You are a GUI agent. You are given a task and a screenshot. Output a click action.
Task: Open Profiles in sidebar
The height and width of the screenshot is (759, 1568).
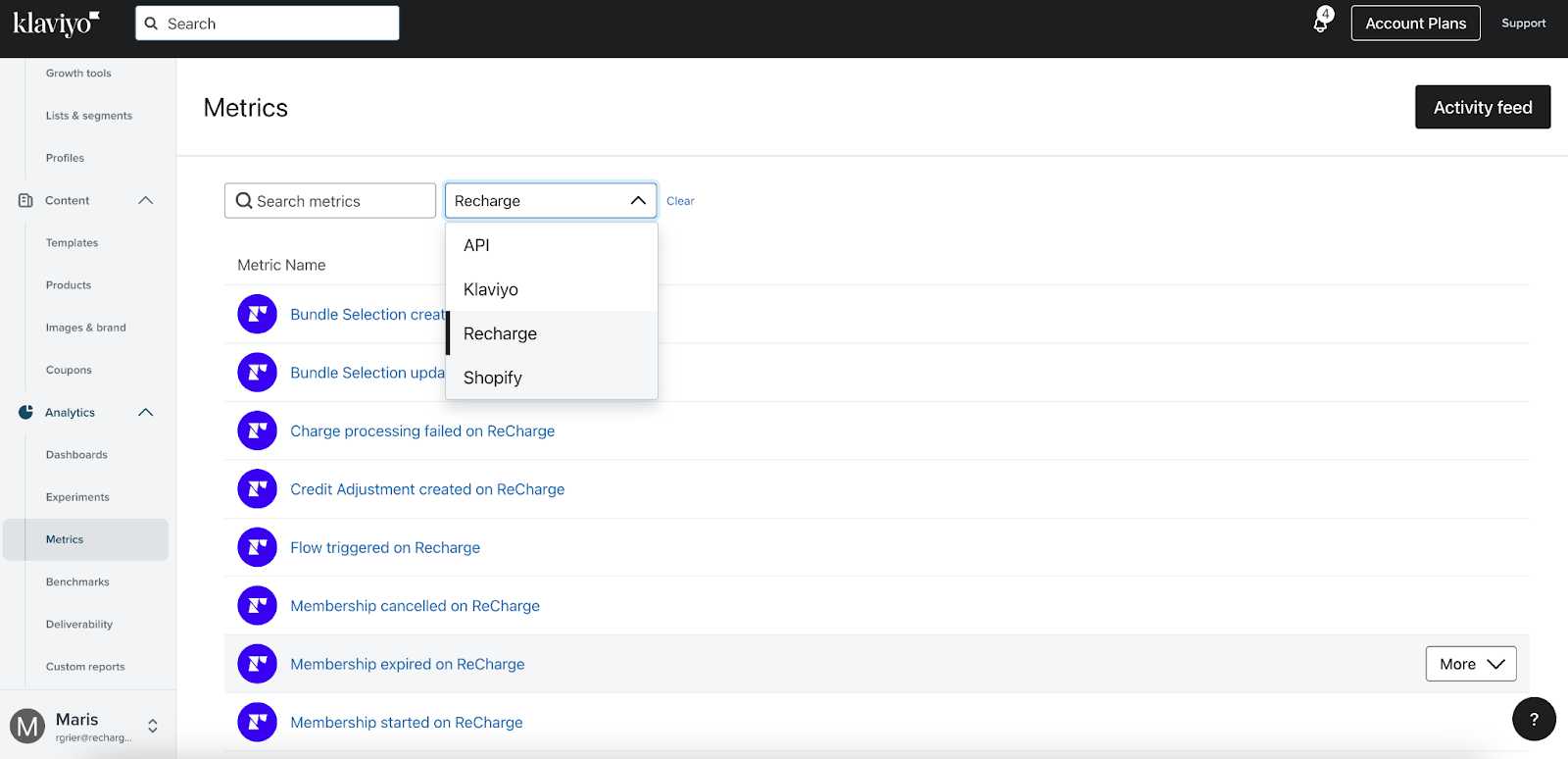(x=65, y=158)
